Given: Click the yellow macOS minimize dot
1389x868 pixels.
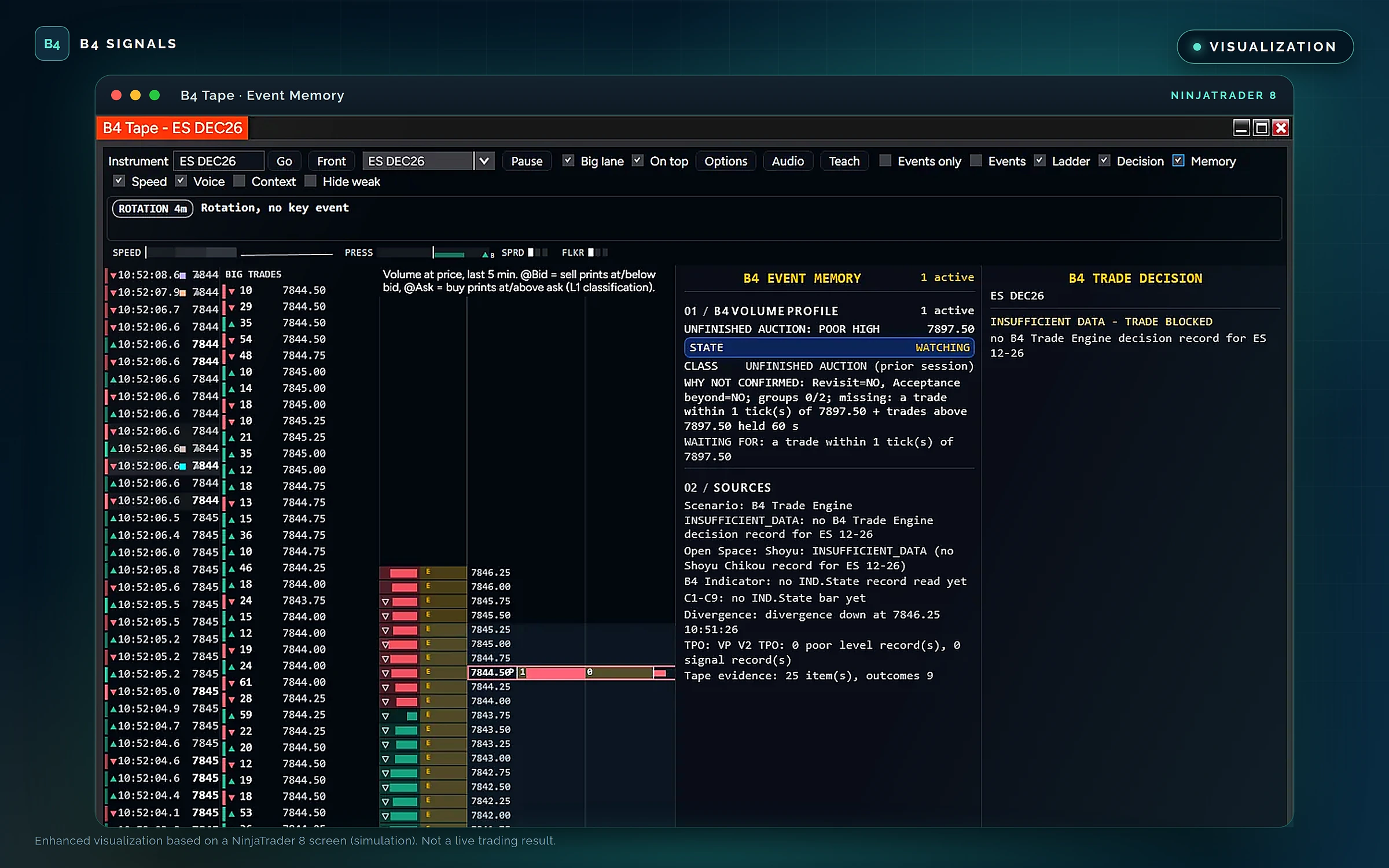Looking at the screenshot, I should (x=135, y=95).
